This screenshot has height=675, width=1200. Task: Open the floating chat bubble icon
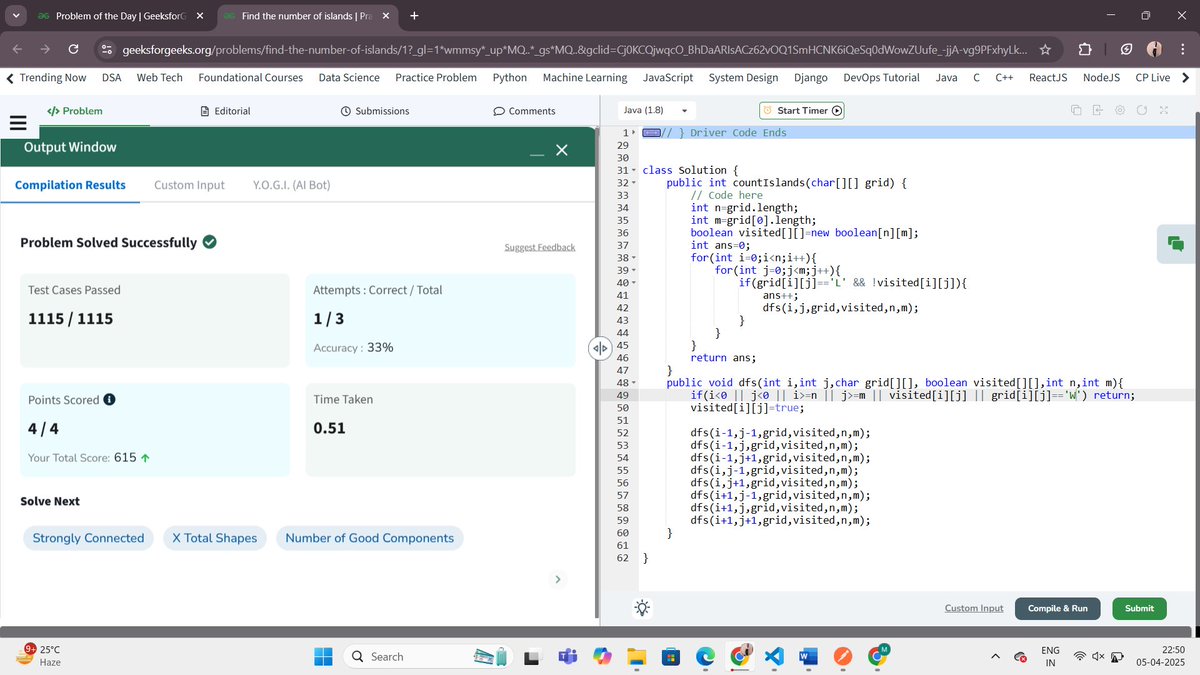pos(1176,243)
